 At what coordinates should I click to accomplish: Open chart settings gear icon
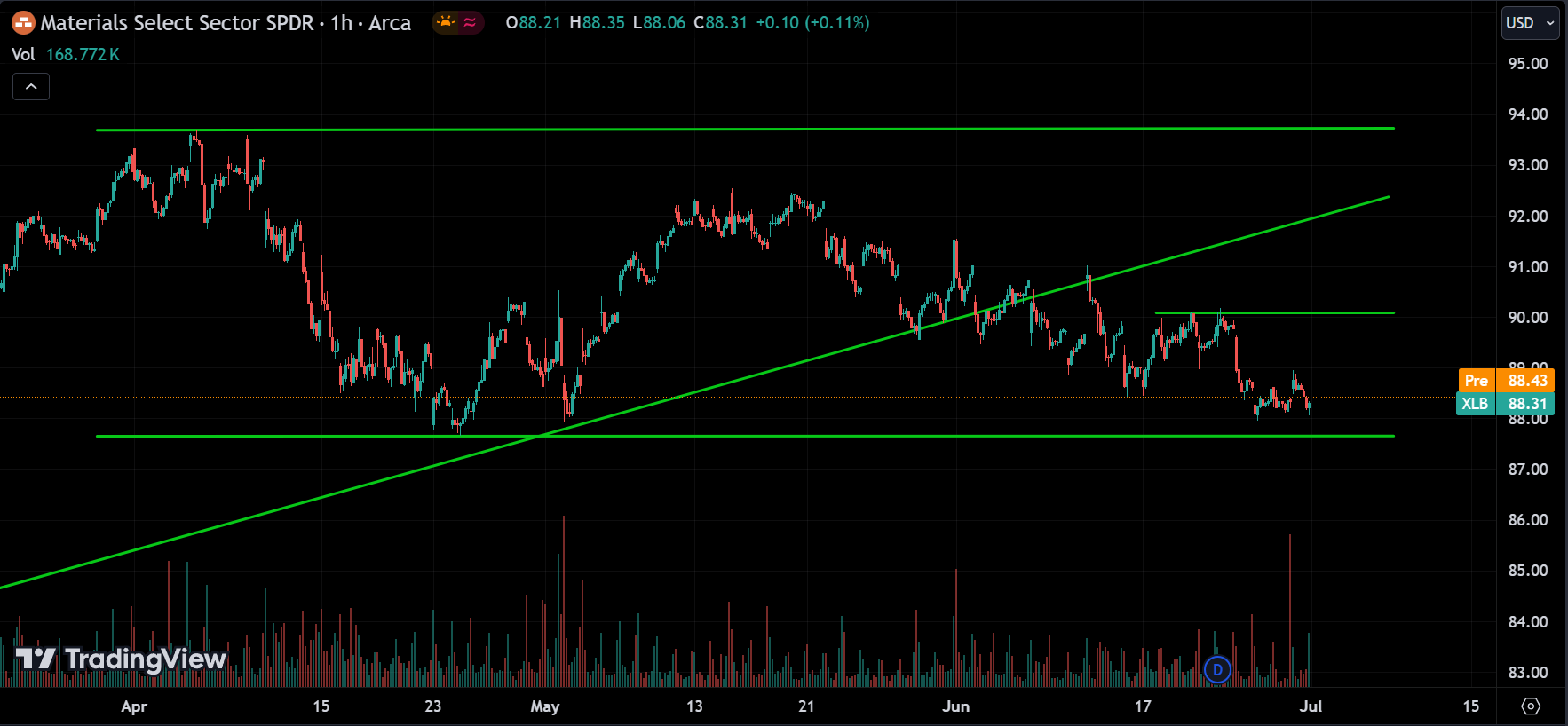pos(1531,706)
